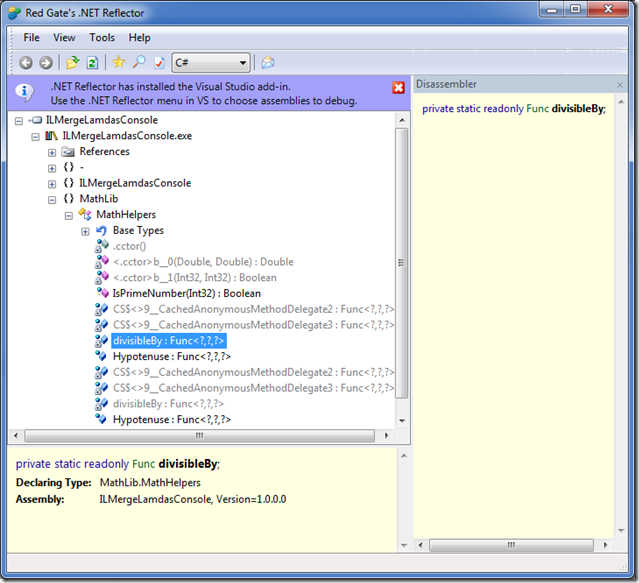
Task: Click the Forward navigation arrow
Action: tap(46, 63)
